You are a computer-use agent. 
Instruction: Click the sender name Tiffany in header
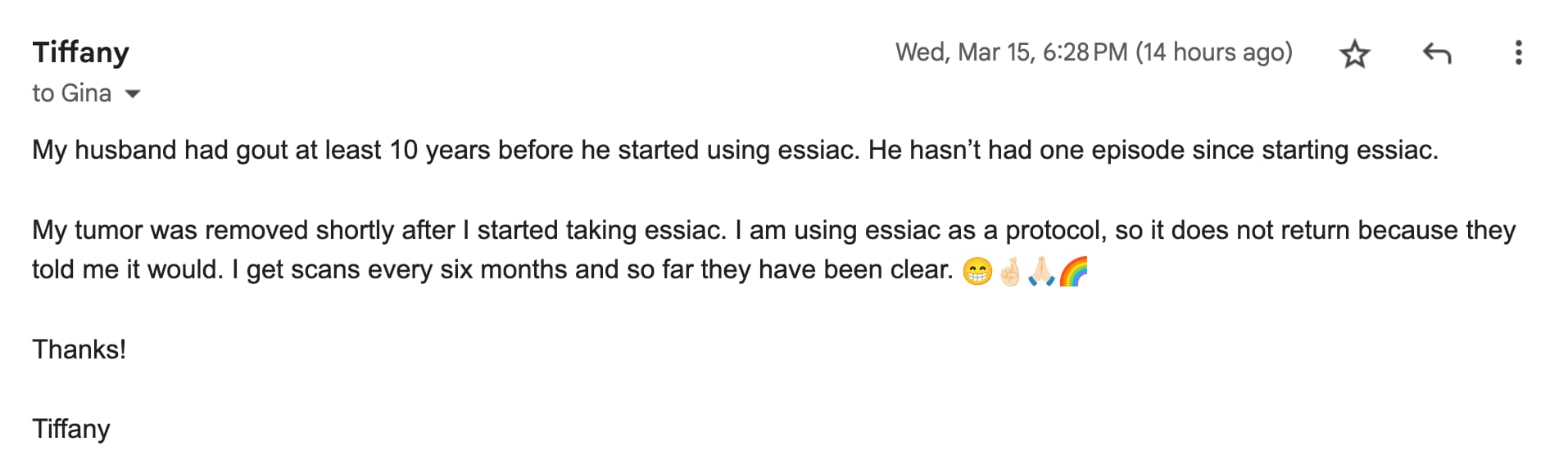click(x=80, y=52)
